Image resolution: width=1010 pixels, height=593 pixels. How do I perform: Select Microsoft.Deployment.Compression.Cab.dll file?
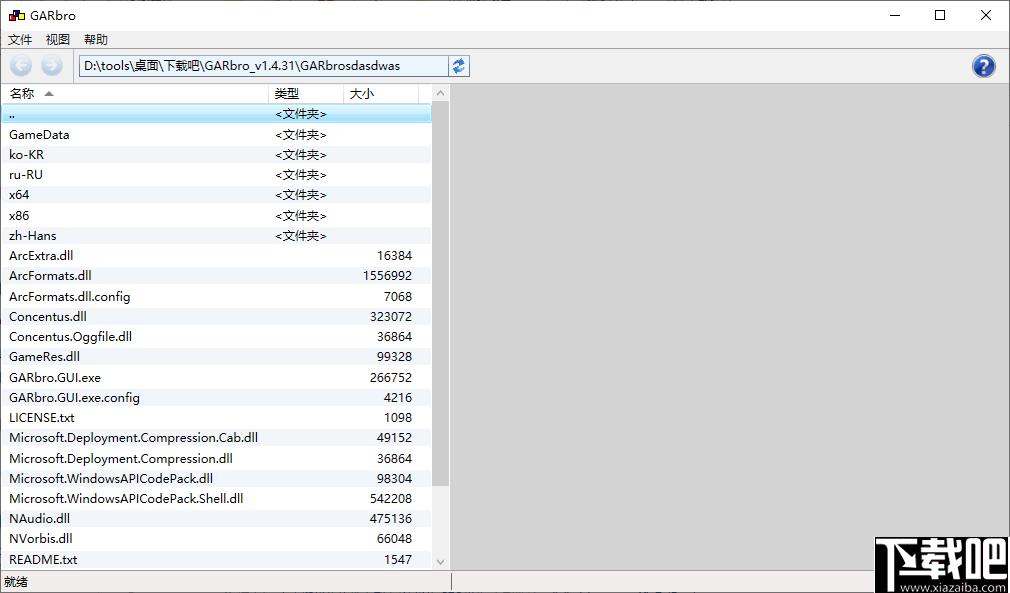(x=216, y=437)
